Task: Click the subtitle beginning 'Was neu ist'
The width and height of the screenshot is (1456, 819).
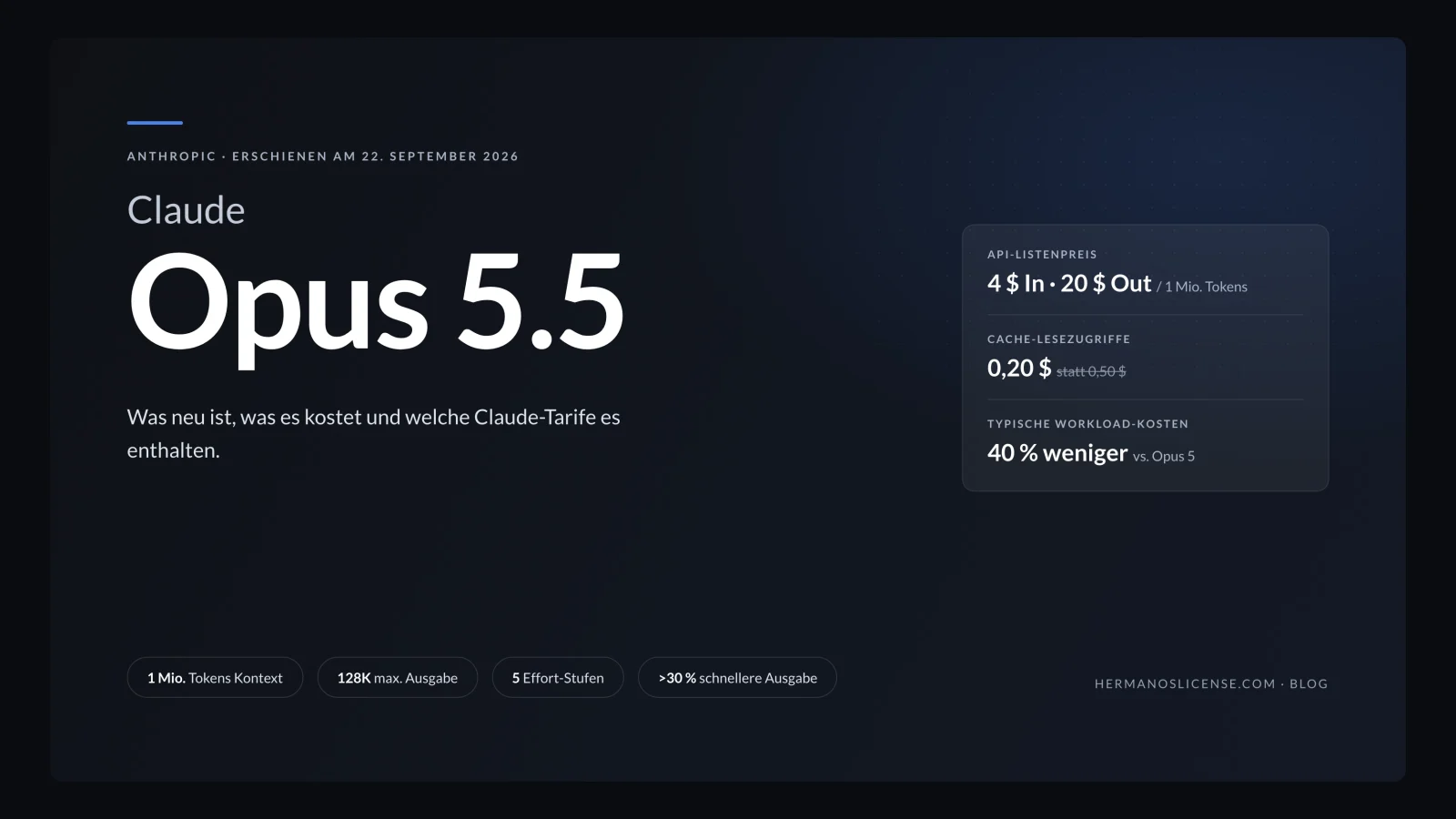Action: (x=373, y=433)
